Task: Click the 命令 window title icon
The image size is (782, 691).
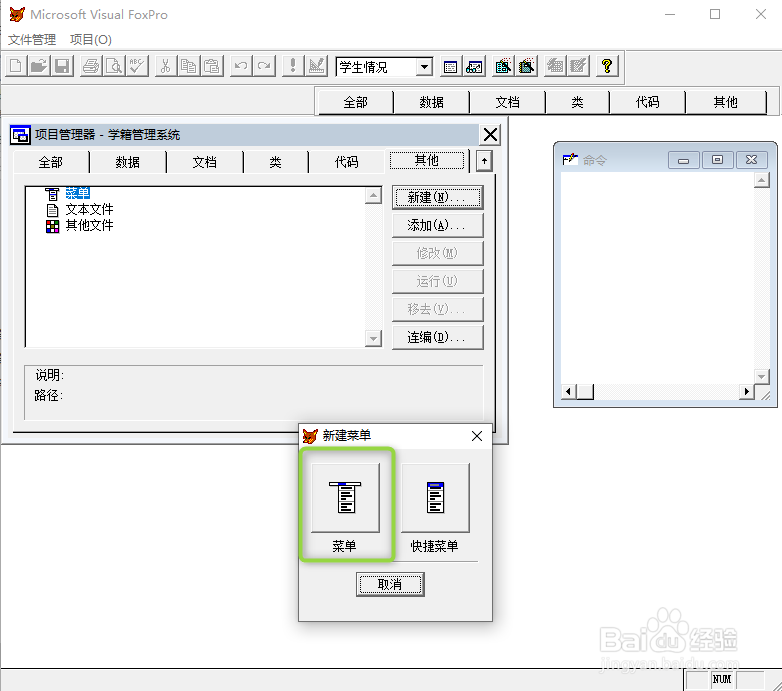Action: 570,160
